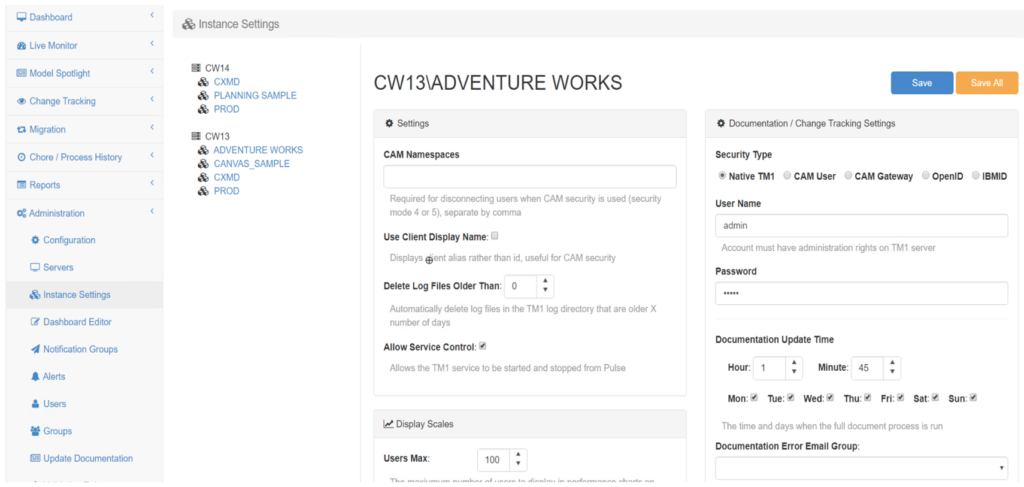The height and width of the screenshot is (487, 1024).
Task: Go to the Update Documentation page
Action: tap(88, 458)
